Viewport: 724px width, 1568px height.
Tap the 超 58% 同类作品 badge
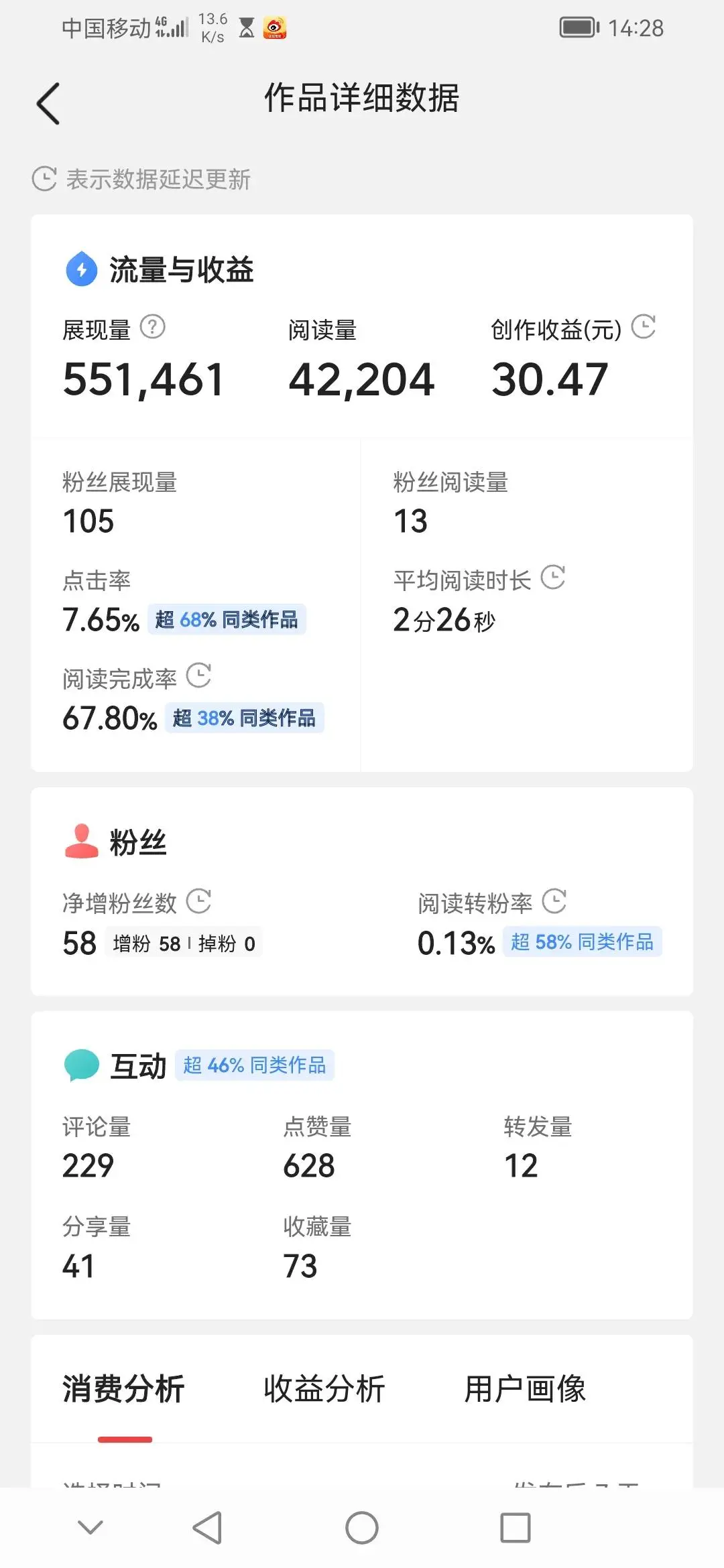point(582,942)
